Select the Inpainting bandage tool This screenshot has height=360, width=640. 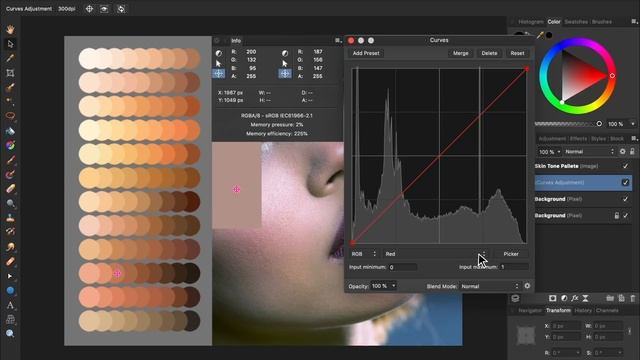(10, 262)
